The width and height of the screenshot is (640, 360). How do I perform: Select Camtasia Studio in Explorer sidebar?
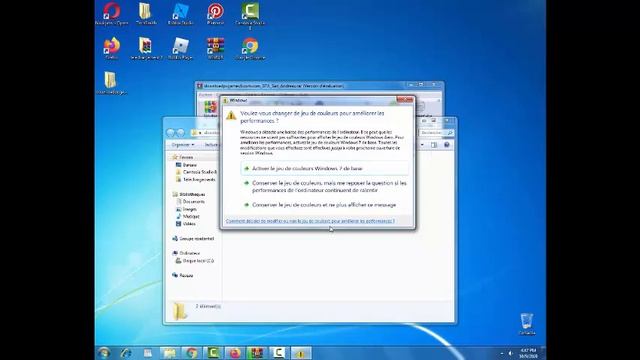(196, 172)
